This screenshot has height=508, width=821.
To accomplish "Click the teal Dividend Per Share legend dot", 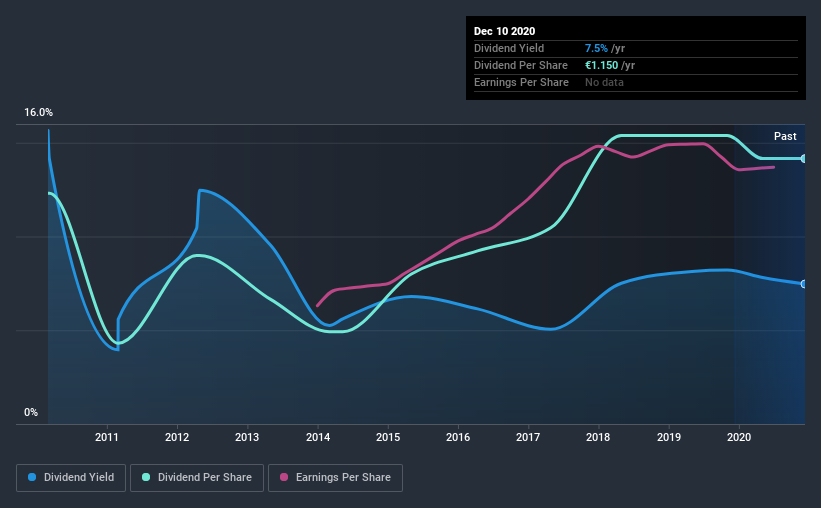I will point(146,477).
